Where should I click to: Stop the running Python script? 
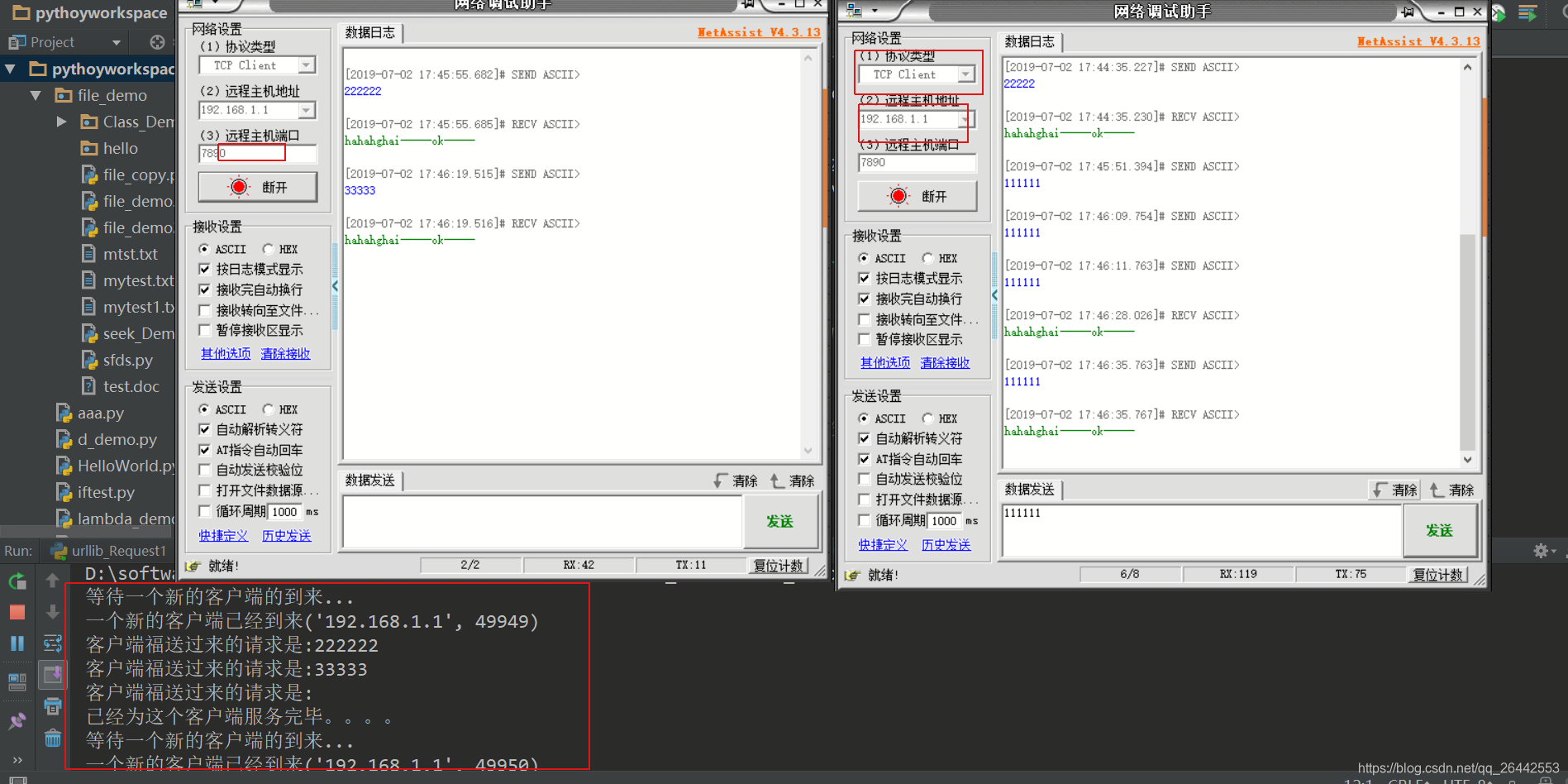pyautogui.click(x=17, y=612)
